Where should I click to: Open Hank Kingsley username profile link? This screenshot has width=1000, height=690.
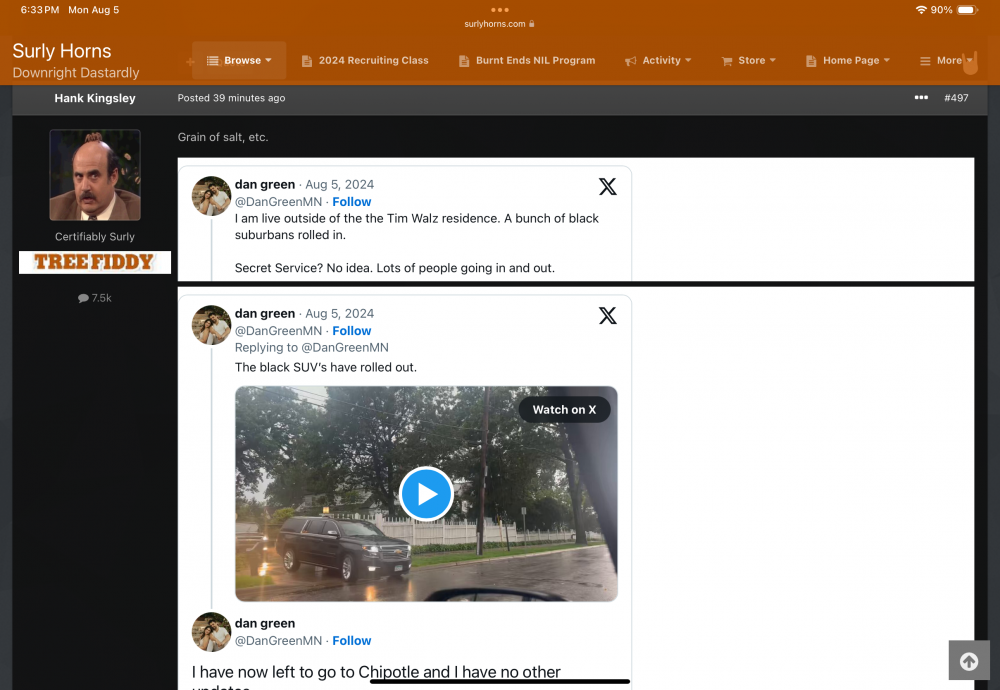(95, 98)
